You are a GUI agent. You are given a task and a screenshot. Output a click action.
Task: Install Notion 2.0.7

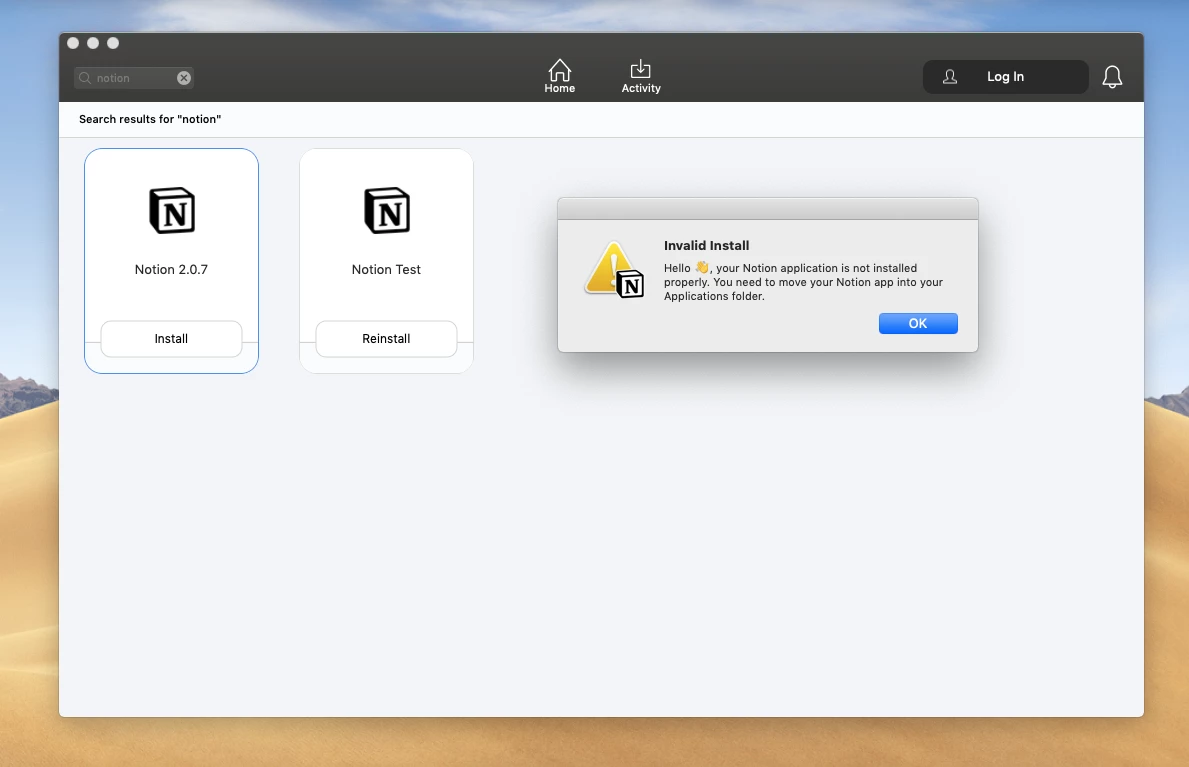[x=171, y=338]
